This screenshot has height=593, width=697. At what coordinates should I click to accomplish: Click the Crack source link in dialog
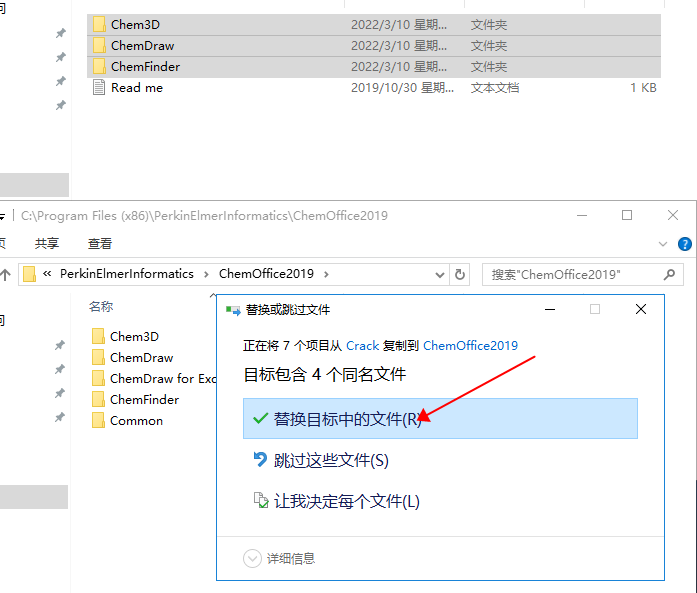click(x=362, y=345)
